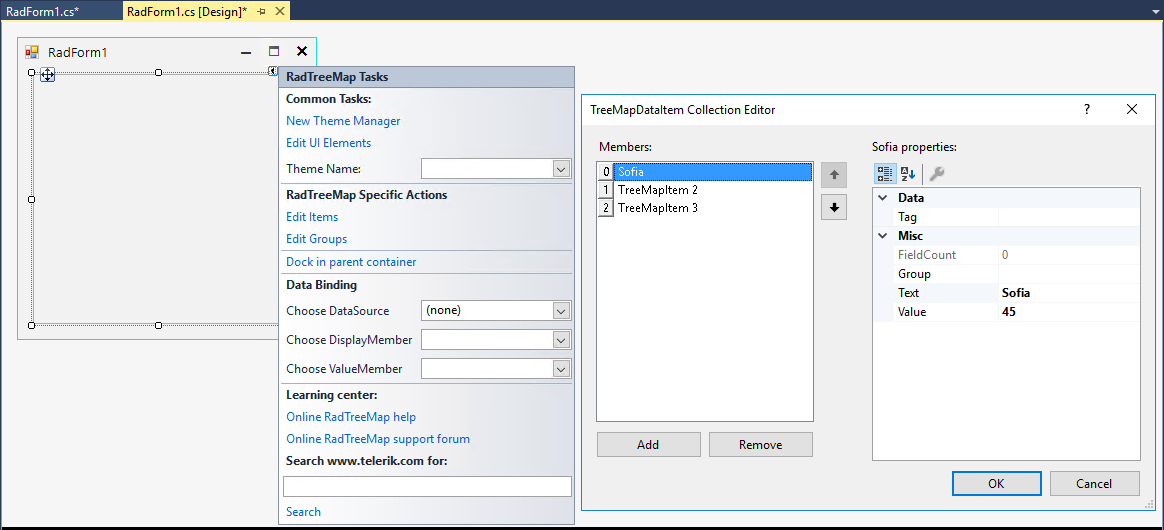Viewport: 1164px width, 530px height.
Task: Open the Choose DataSource dropdown
Action: tap(562, 311)
